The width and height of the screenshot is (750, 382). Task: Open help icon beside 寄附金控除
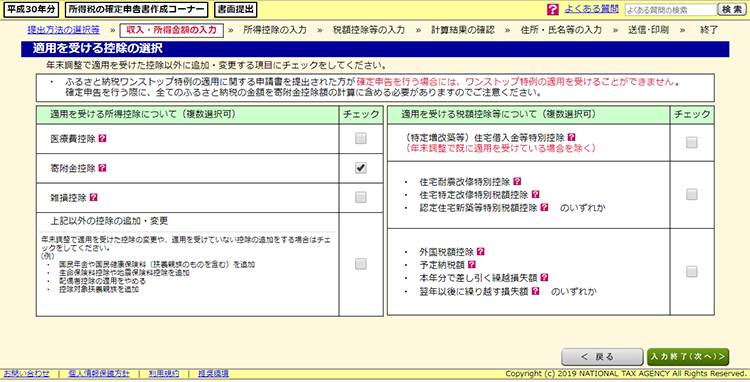(x=102, y=168)
